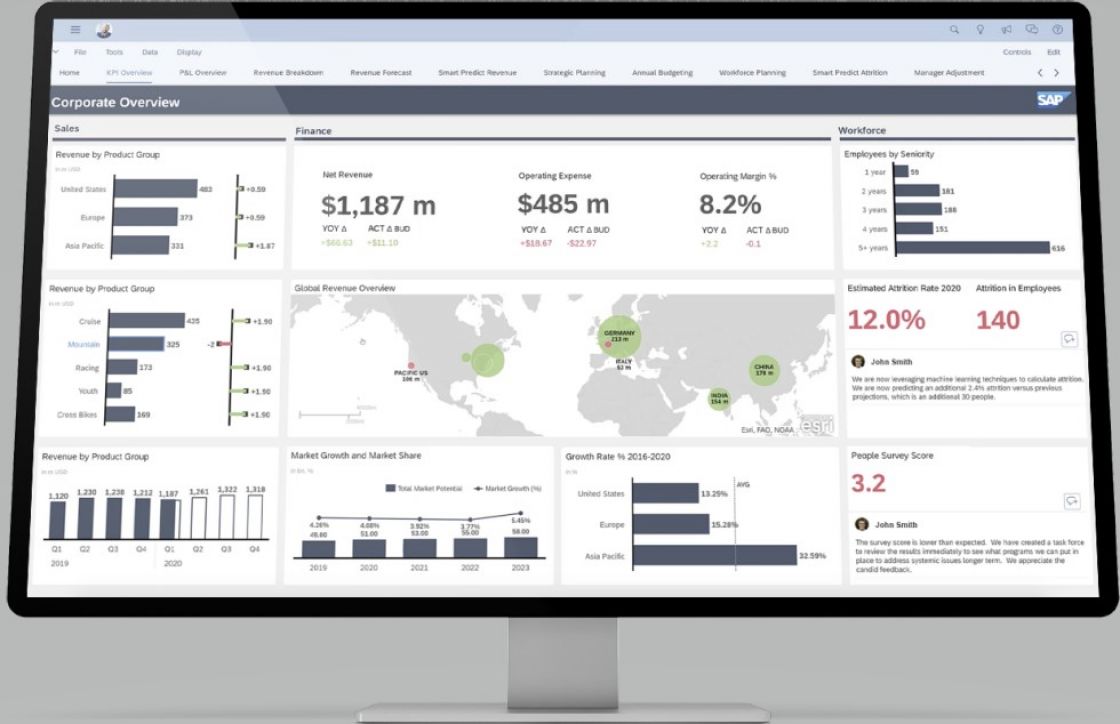Click the Edit button
1120x724 pixels.
tap(1053, 52)
